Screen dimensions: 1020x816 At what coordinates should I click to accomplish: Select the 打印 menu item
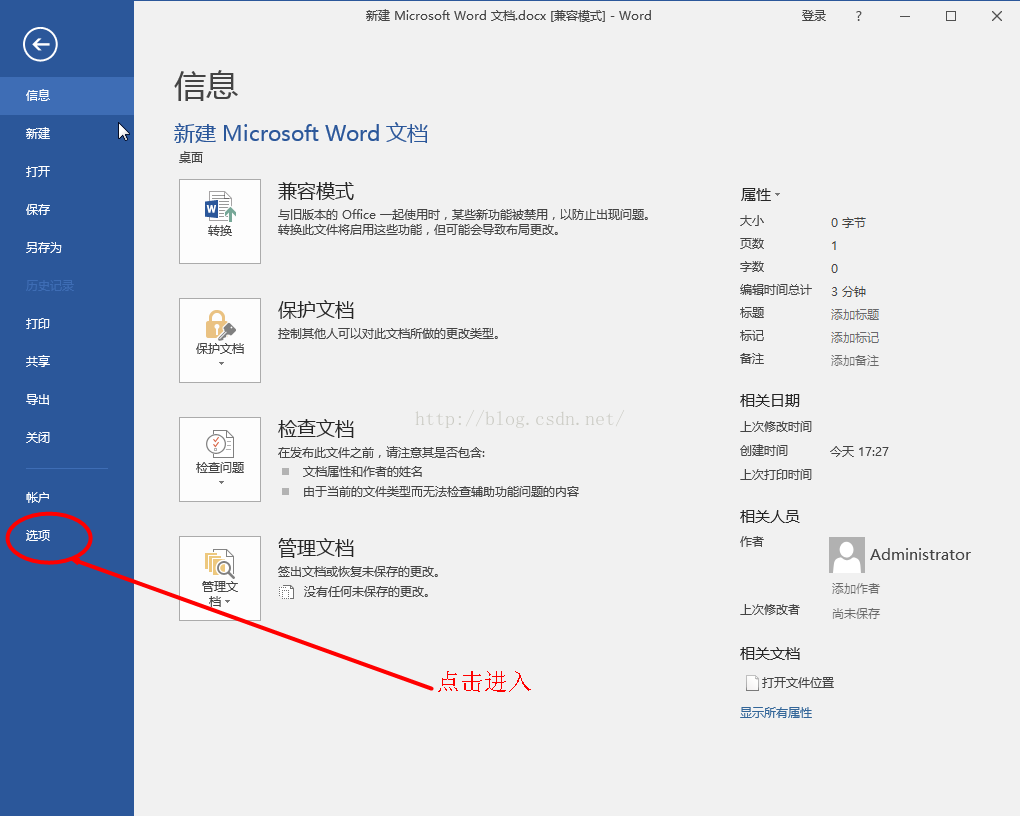[x=67, y=323]
